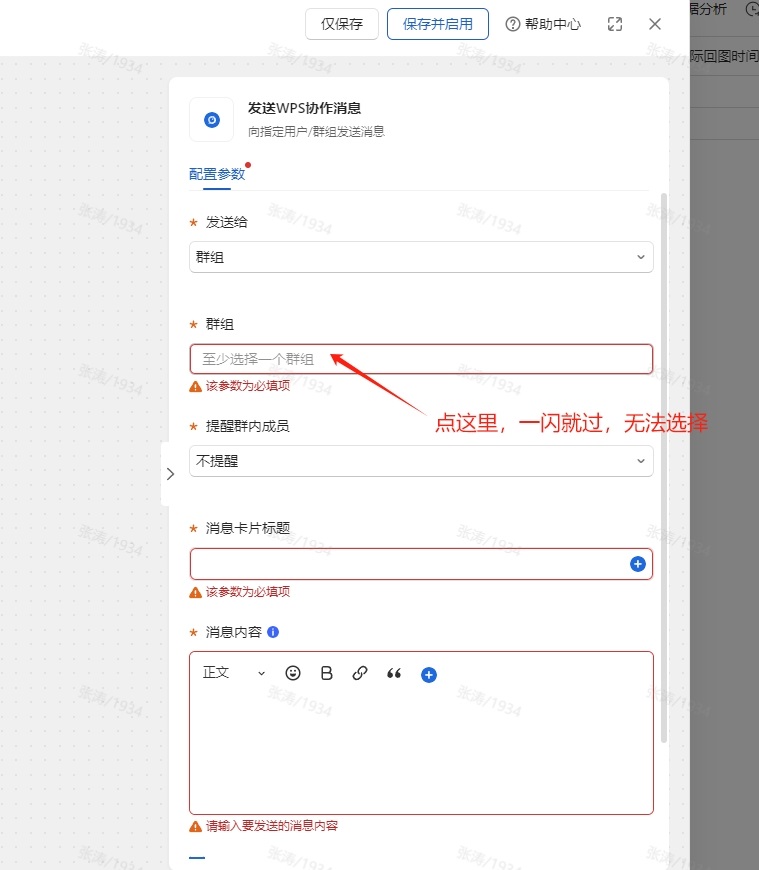Insert variable via plus icon in editor toolbar
Screen dimensions: 759x870
tap(429, 675)
